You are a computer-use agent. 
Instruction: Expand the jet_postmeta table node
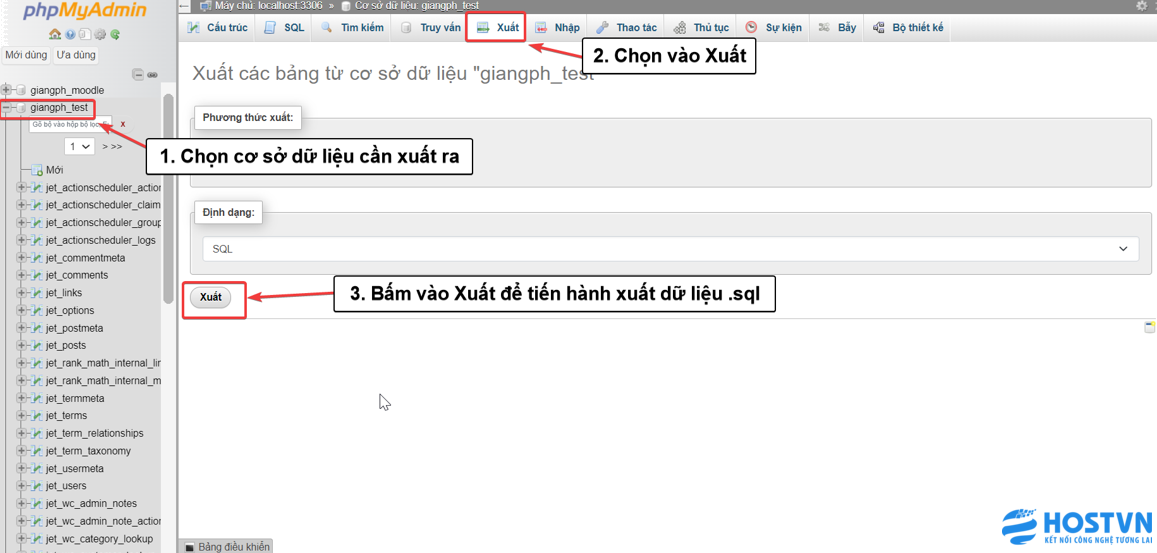pyautogui.click(x=21, y=328)
